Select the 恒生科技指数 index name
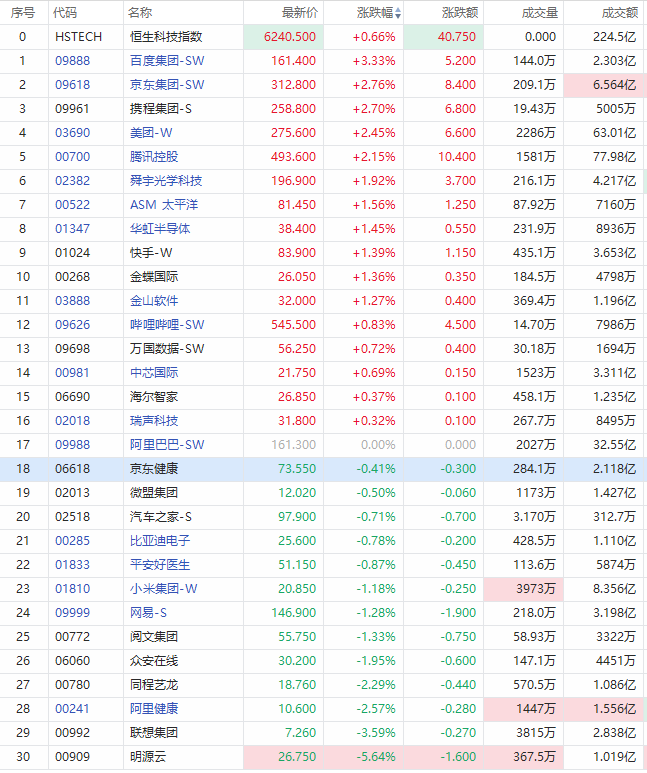The width and height of the screenshot is (647, 773). [x=166, y=37]
